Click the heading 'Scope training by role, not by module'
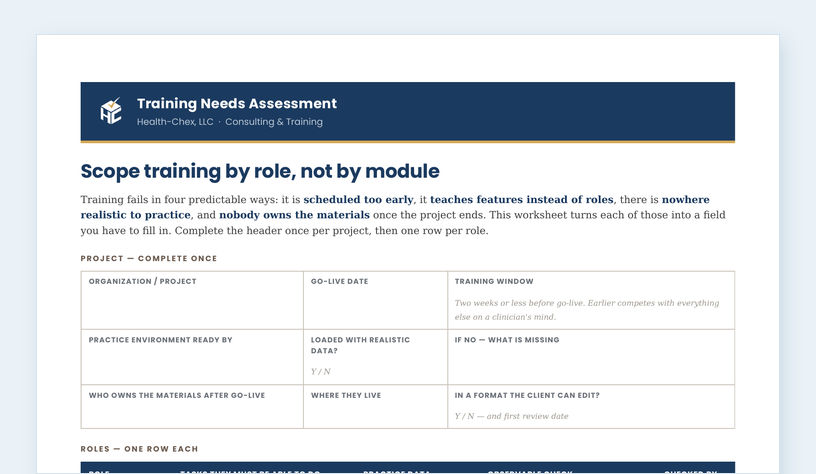This screenshot has width=816, height=474. click(260, 171)
